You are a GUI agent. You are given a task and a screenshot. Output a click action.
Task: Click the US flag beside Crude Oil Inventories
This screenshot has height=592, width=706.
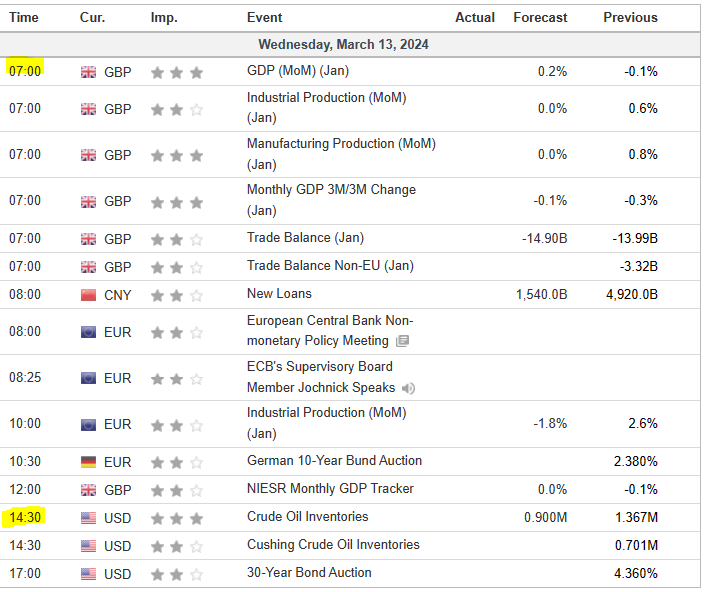tap(88, 518)
